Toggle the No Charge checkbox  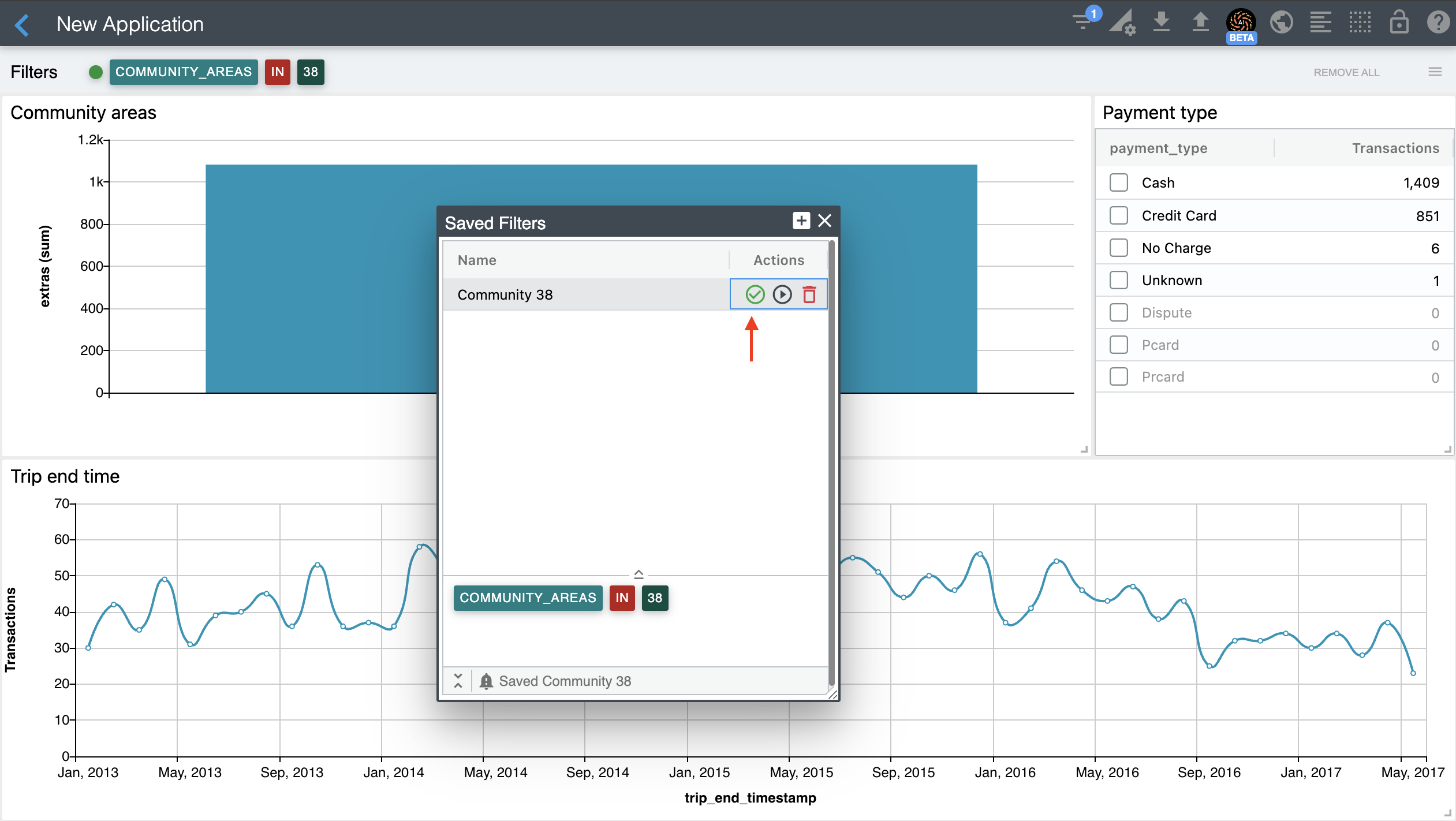point(1118,248)
